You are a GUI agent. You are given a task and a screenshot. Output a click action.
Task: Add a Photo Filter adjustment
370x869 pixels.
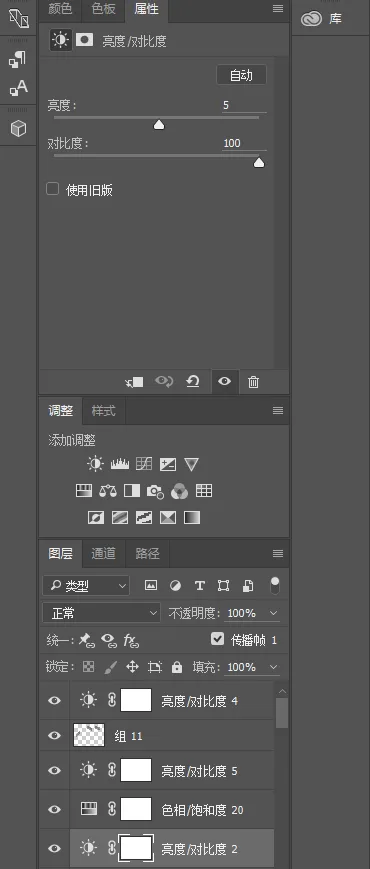point(155,491)
